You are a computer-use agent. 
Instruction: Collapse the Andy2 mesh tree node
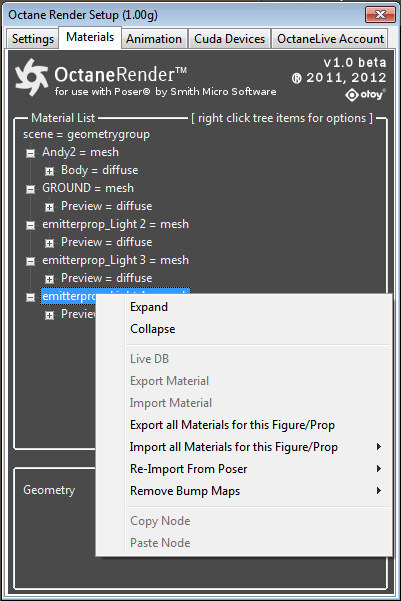[x=30, y=153]
